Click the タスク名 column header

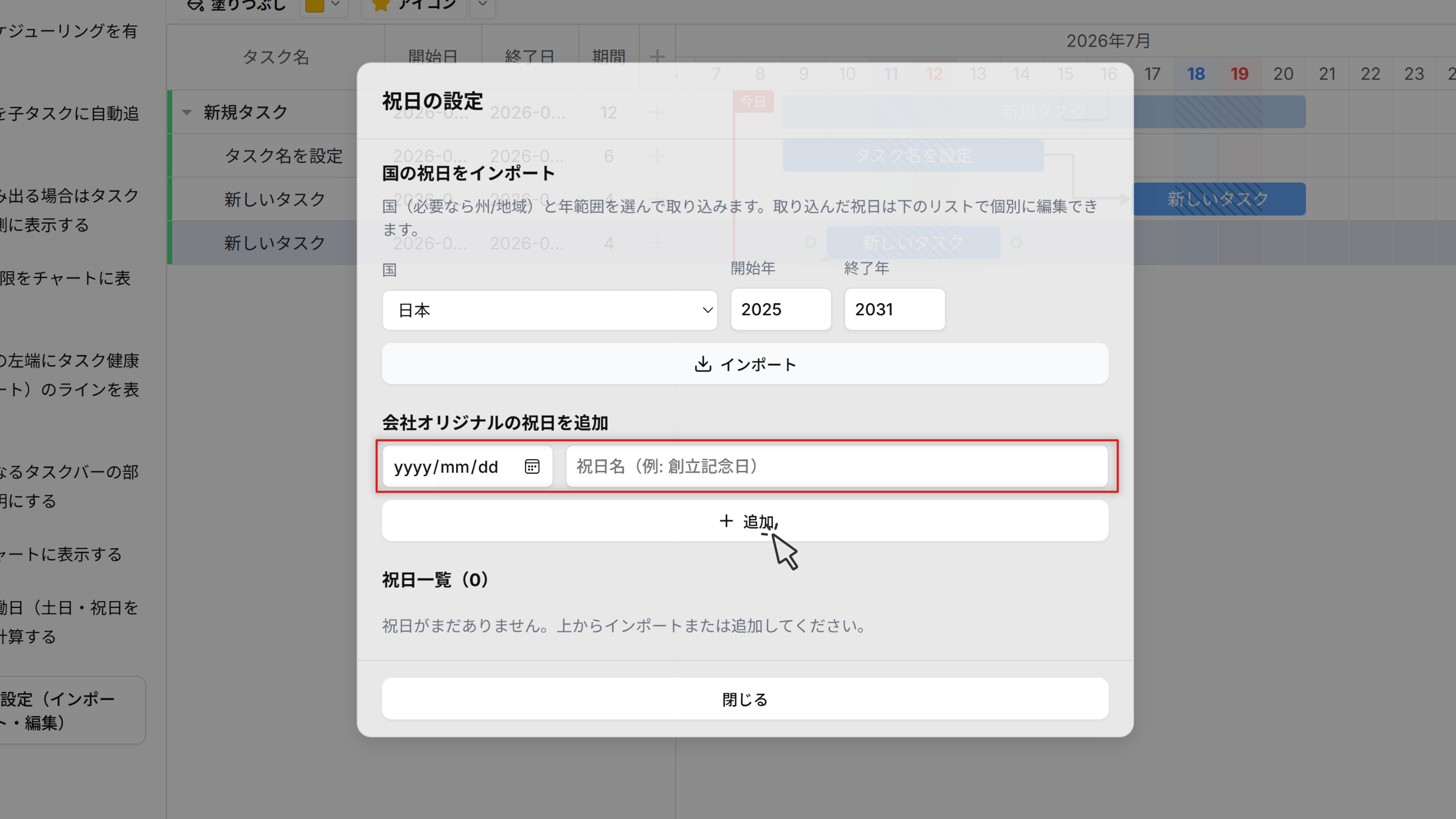pos(276,57)
